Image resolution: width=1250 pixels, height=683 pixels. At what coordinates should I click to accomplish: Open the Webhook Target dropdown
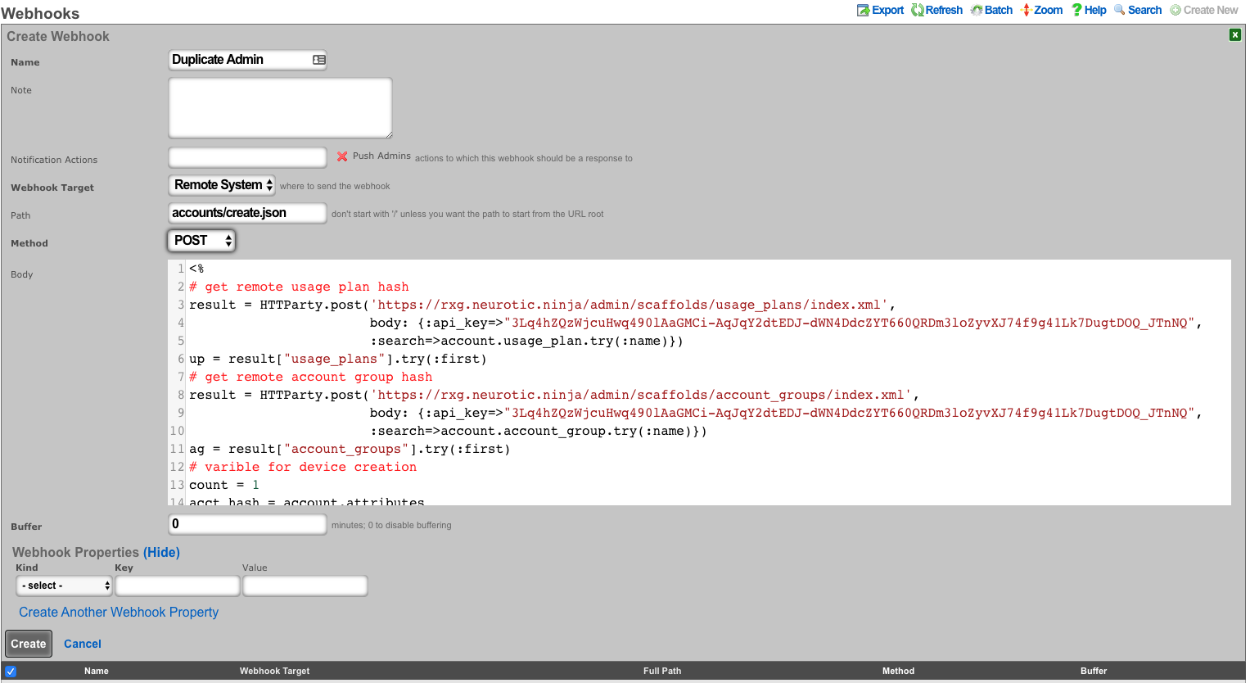222,185
